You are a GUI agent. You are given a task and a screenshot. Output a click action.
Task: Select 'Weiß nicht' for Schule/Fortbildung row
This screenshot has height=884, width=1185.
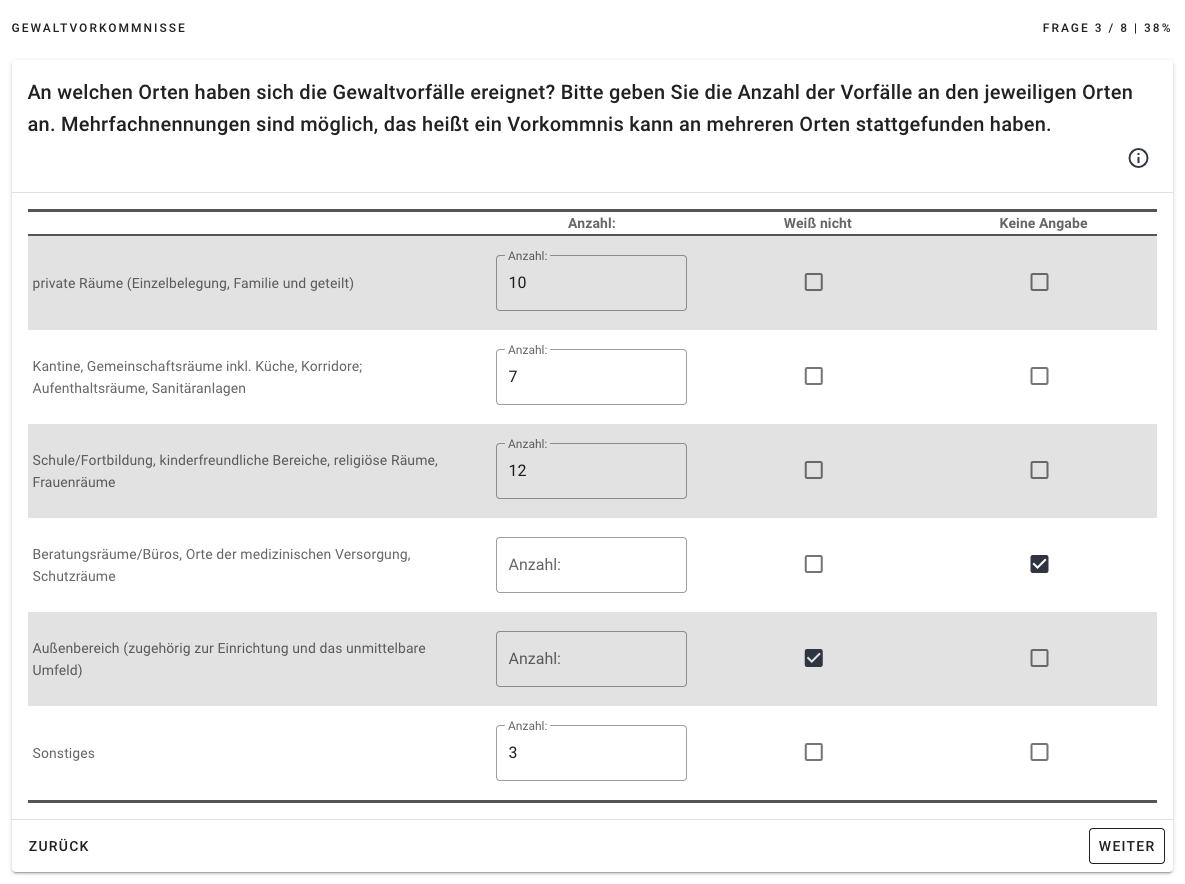click(x=813, y=470)
